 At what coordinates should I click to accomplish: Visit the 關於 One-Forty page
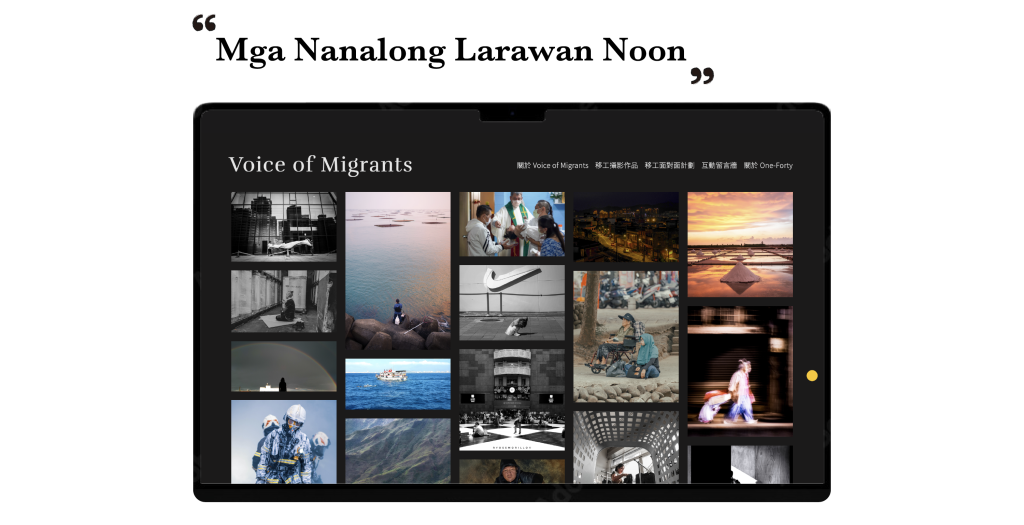tap(768, 166)
